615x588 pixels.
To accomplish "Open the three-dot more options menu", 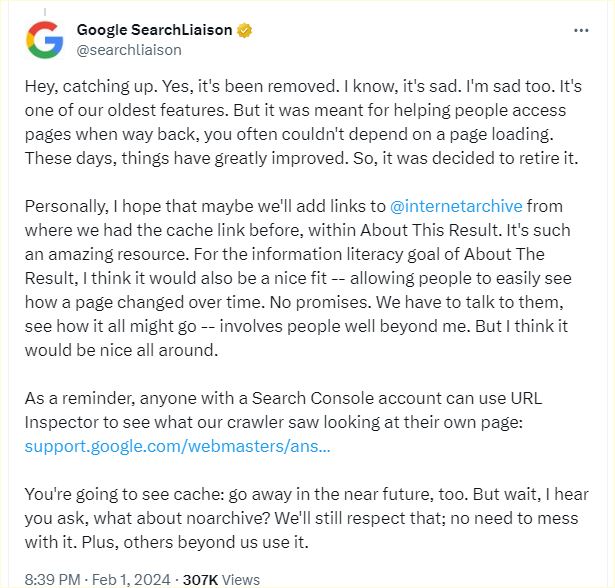I will pos(581,30).
